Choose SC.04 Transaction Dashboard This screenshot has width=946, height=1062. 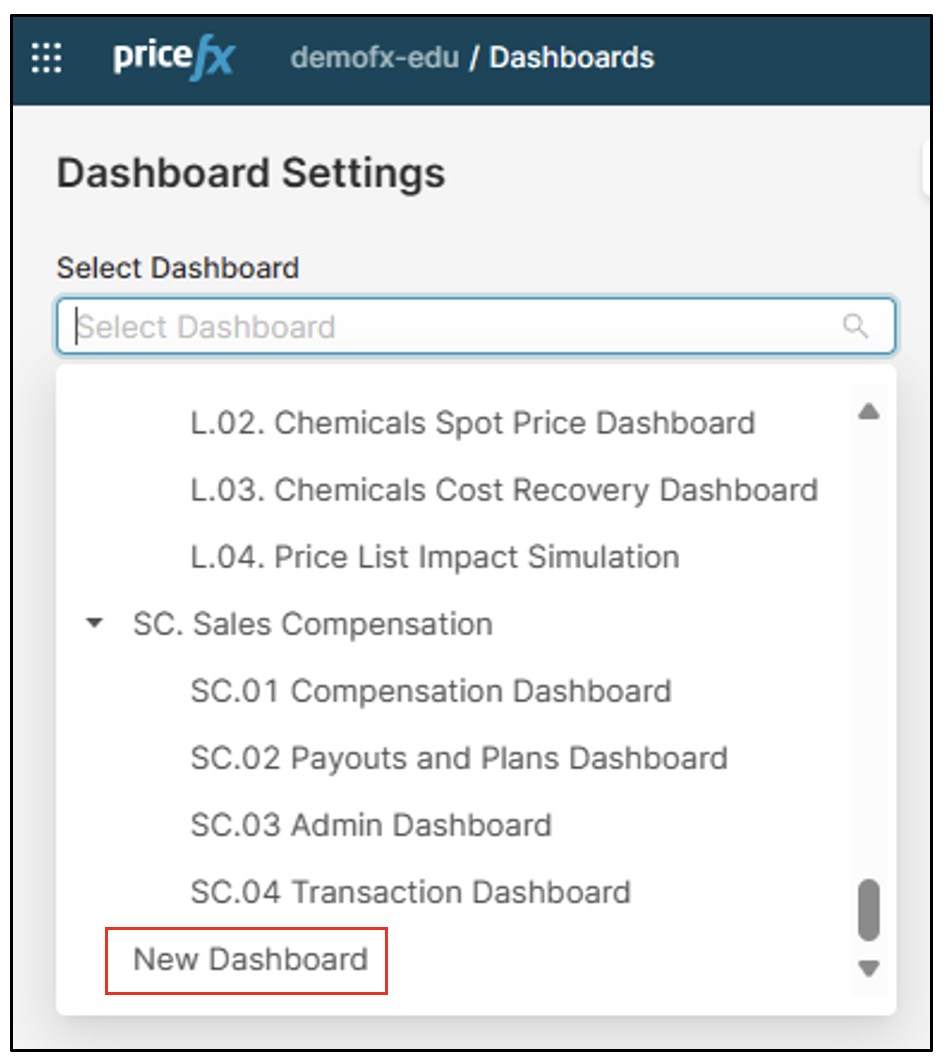point(410,892)
